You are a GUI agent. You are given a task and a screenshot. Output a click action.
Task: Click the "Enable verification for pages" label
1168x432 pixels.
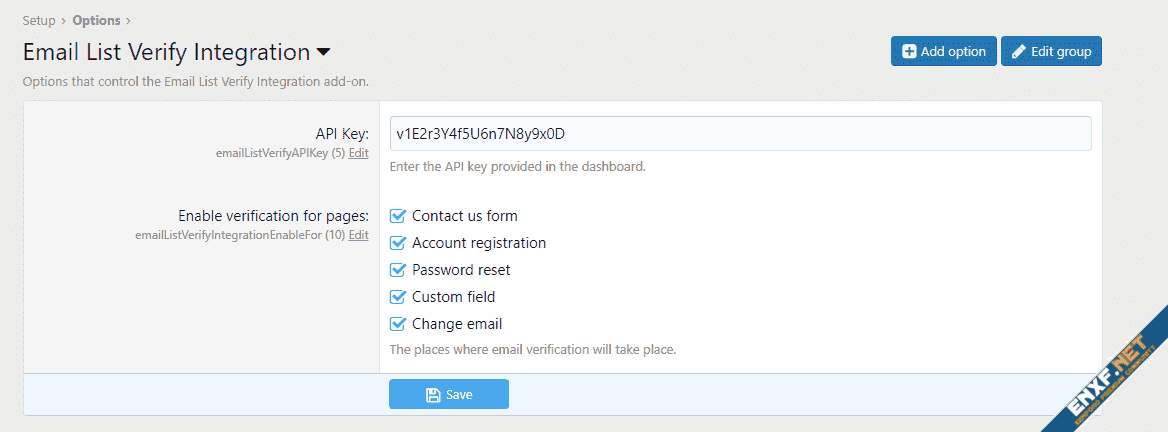(273, 216)
